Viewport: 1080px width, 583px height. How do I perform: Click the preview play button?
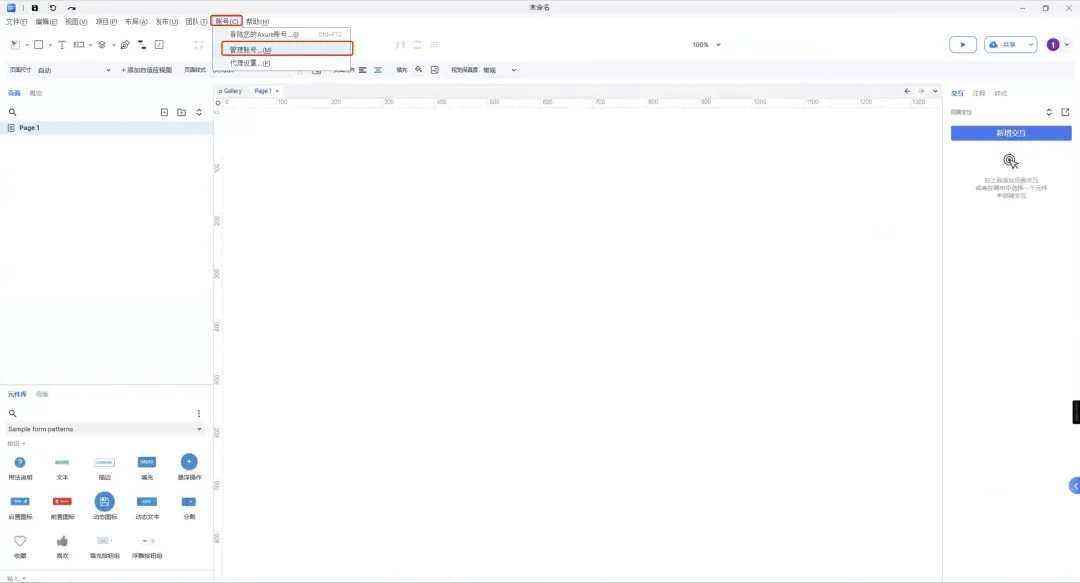click(x=963, y=45)
